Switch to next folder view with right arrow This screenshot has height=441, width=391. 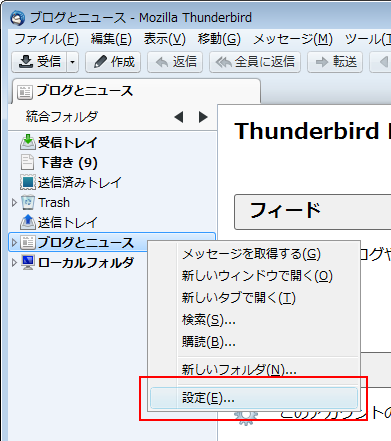[x=203, y=117]
